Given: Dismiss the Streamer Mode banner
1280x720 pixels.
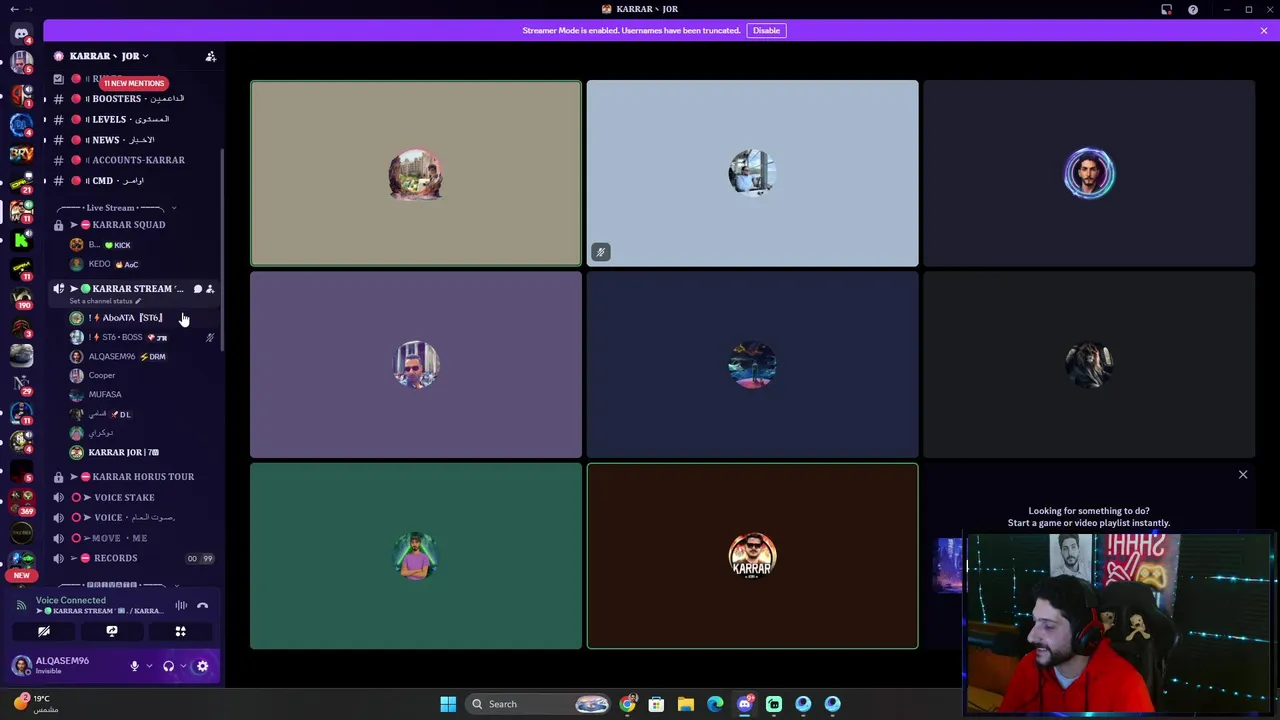Looking at the screenshot, I should click(x=1264, y=30).
